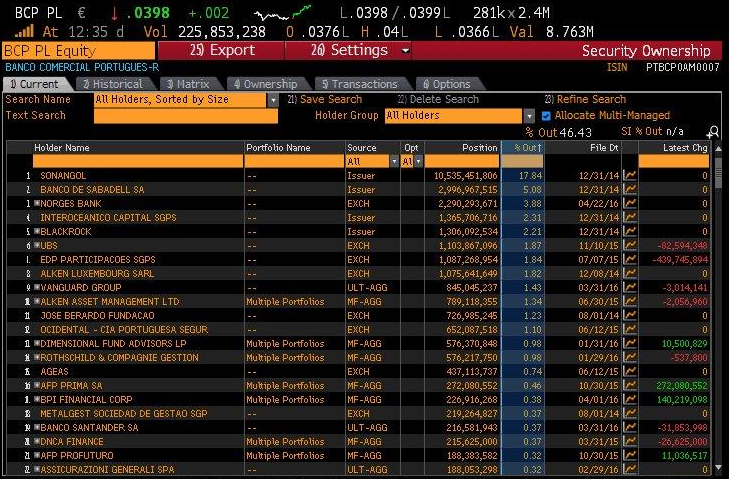Expand the VANGUARD GROUP holder row
Viewport: 729px width, 479px height.
[x=37, y=287]
